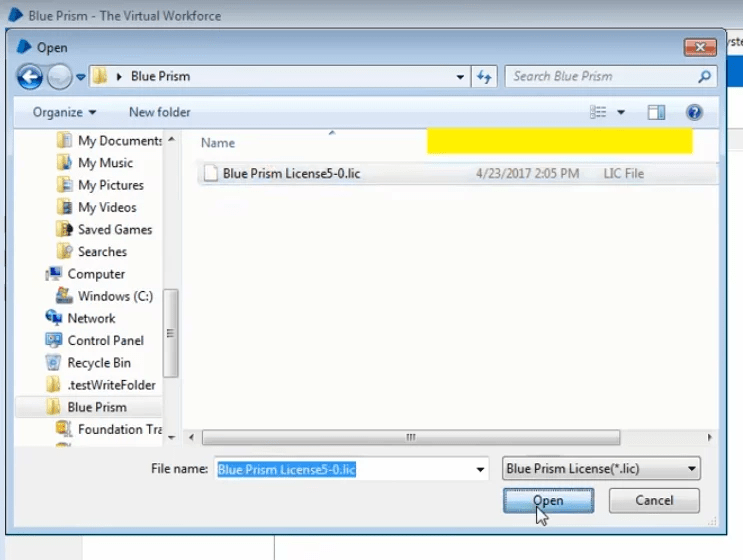
Task: Click the Forward navigation arrow button
Action: pos(59,77)
